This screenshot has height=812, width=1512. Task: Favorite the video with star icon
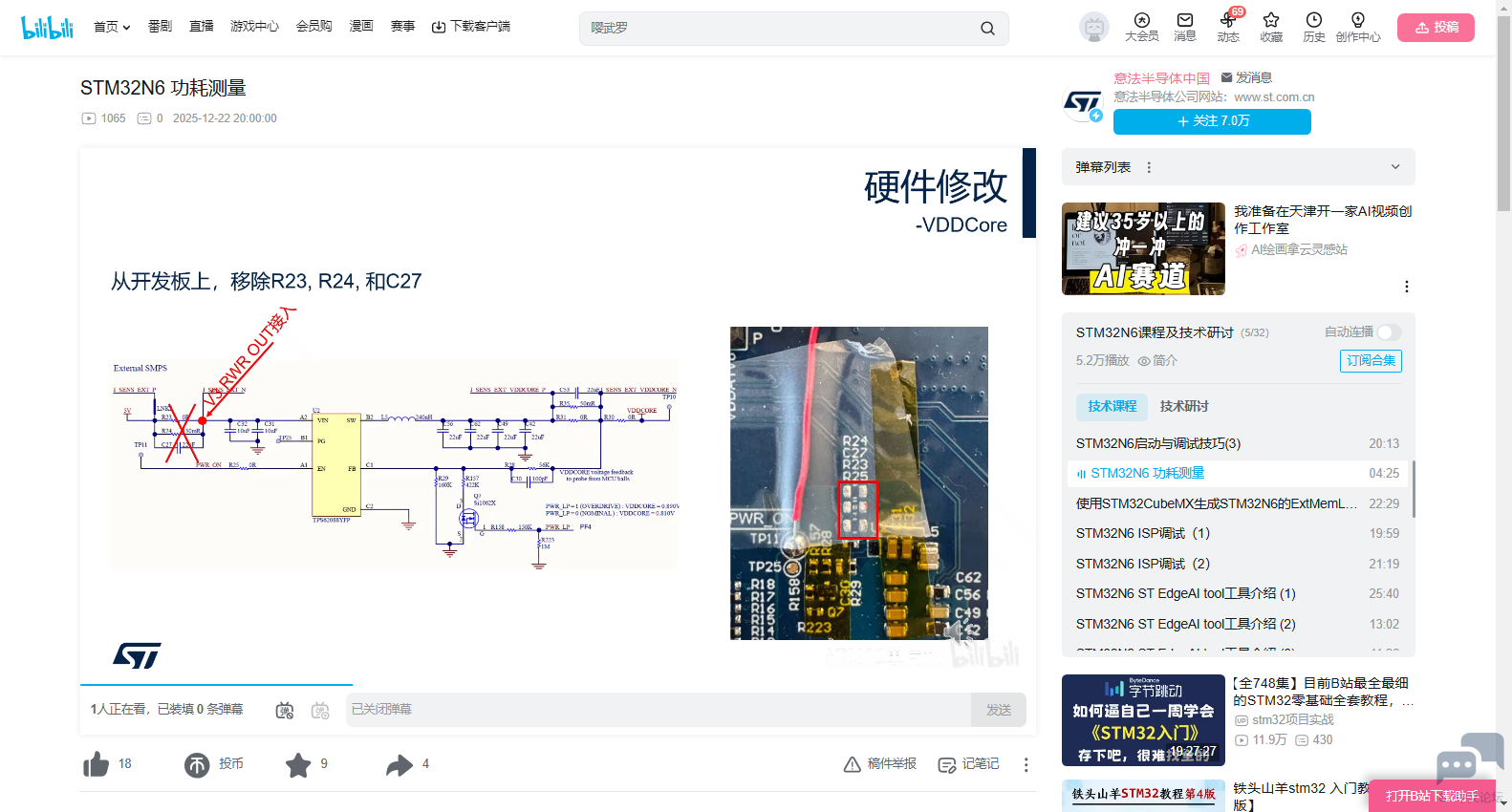point(298,764)
